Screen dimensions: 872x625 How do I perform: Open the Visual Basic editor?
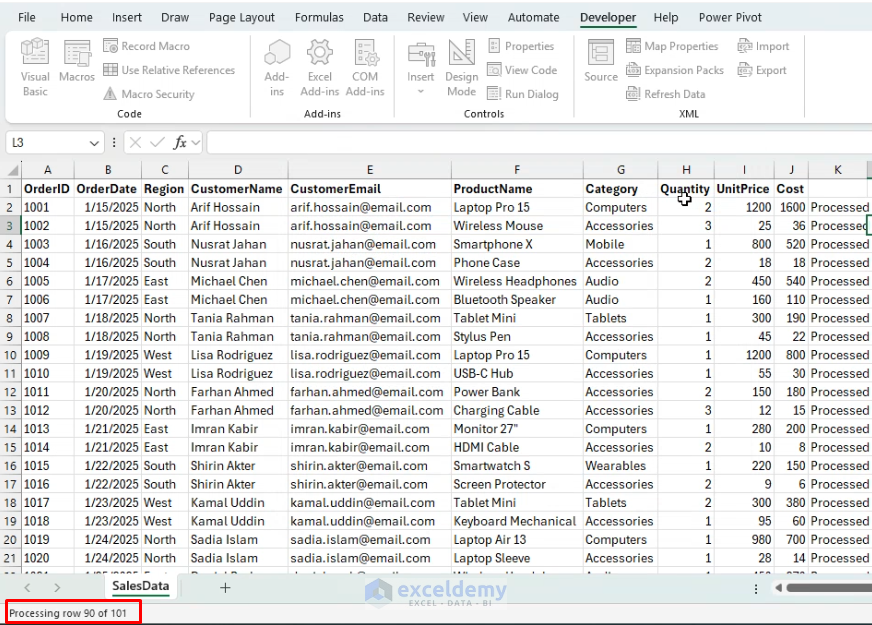point(34,67)
